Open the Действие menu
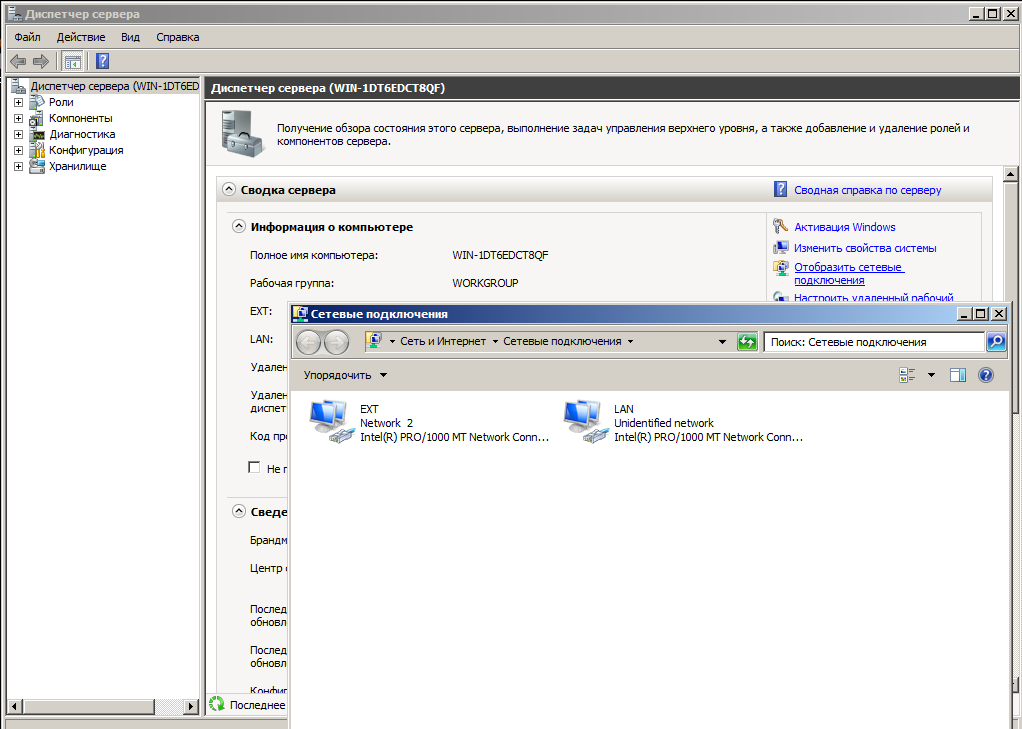 [x=81, y=37]
